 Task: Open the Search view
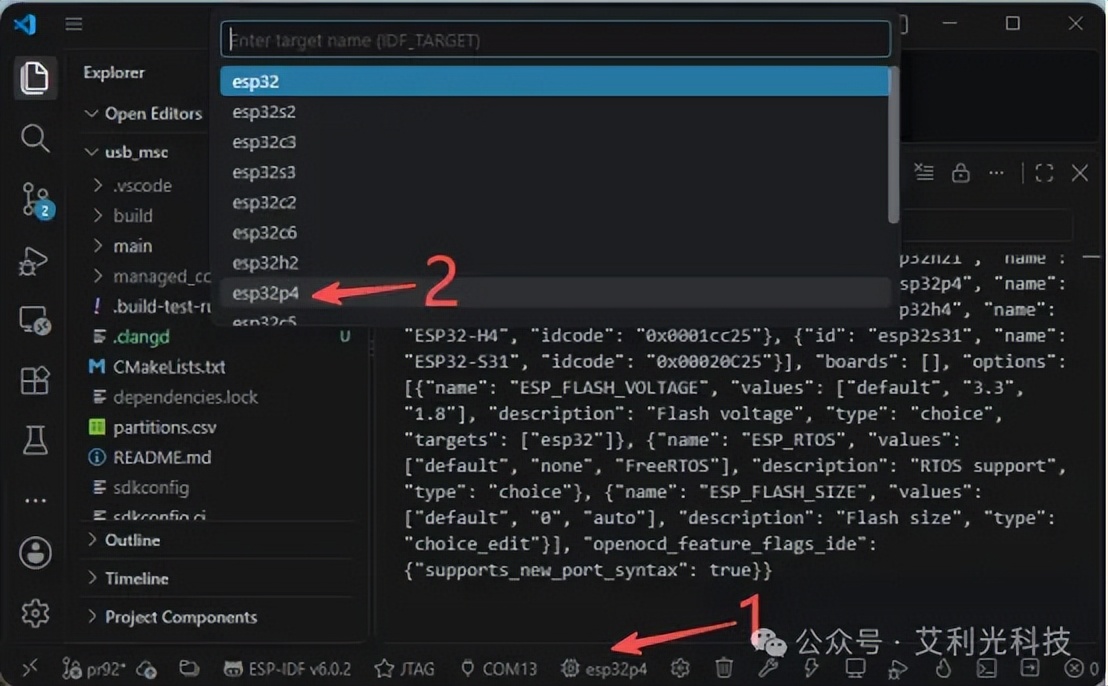(34, 138)
